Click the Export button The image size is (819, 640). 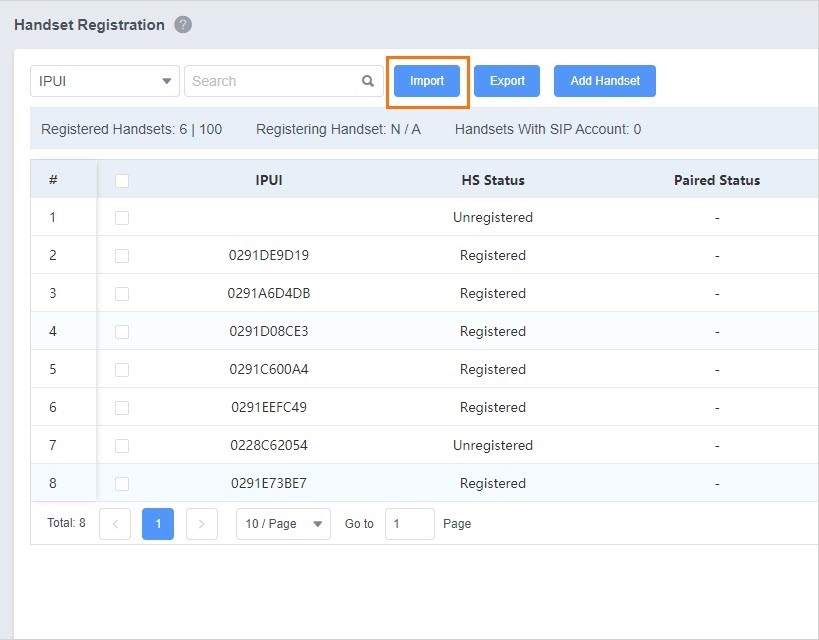click(x=507, y=81)
